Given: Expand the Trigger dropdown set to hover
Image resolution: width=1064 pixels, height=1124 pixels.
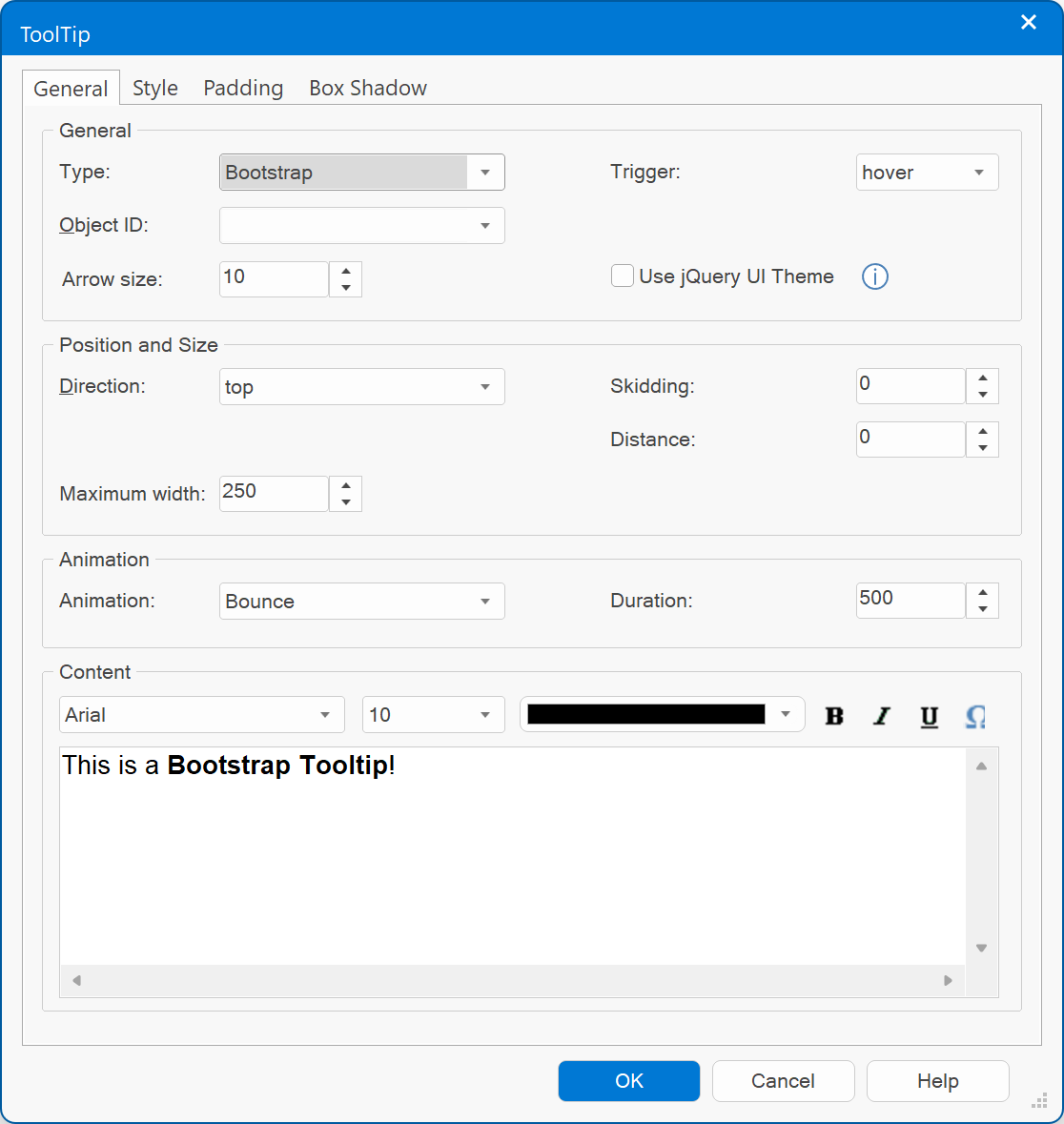Looking at the screenshot, I should click(x=927, y=172).
